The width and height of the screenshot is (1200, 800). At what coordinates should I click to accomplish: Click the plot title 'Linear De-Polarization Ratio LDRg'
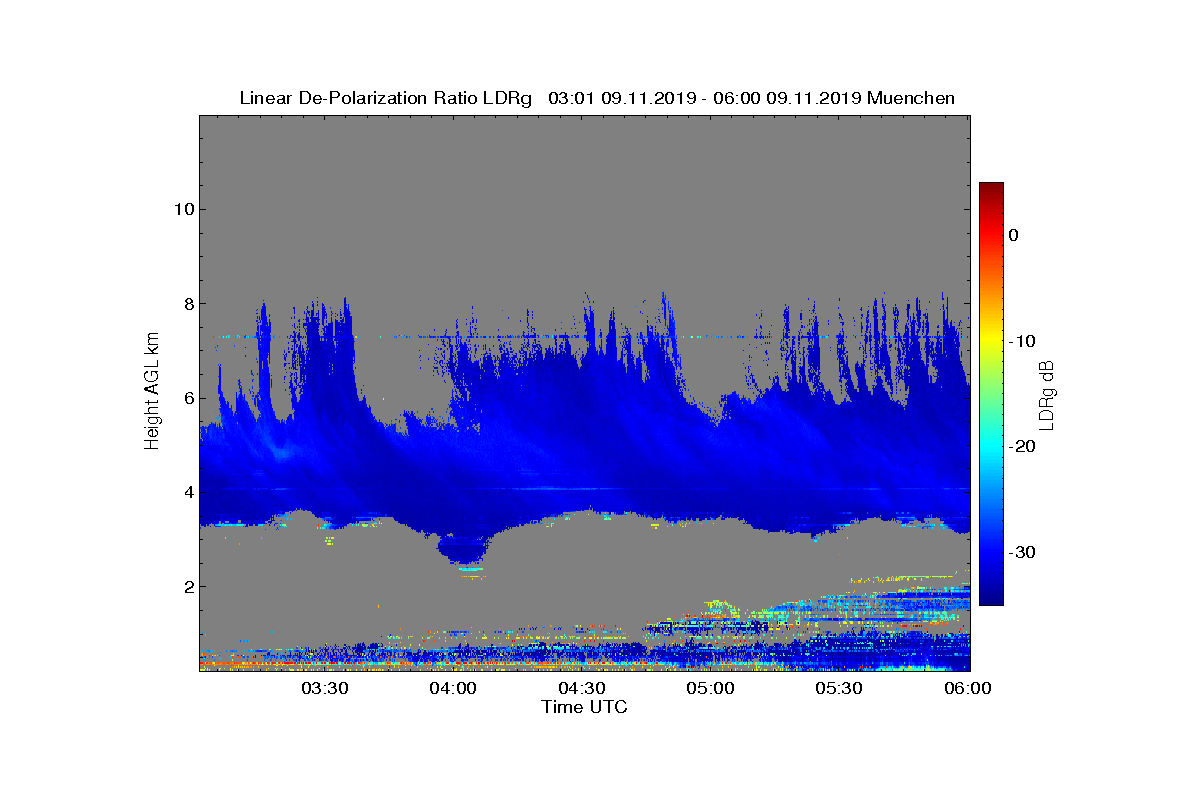385,98
